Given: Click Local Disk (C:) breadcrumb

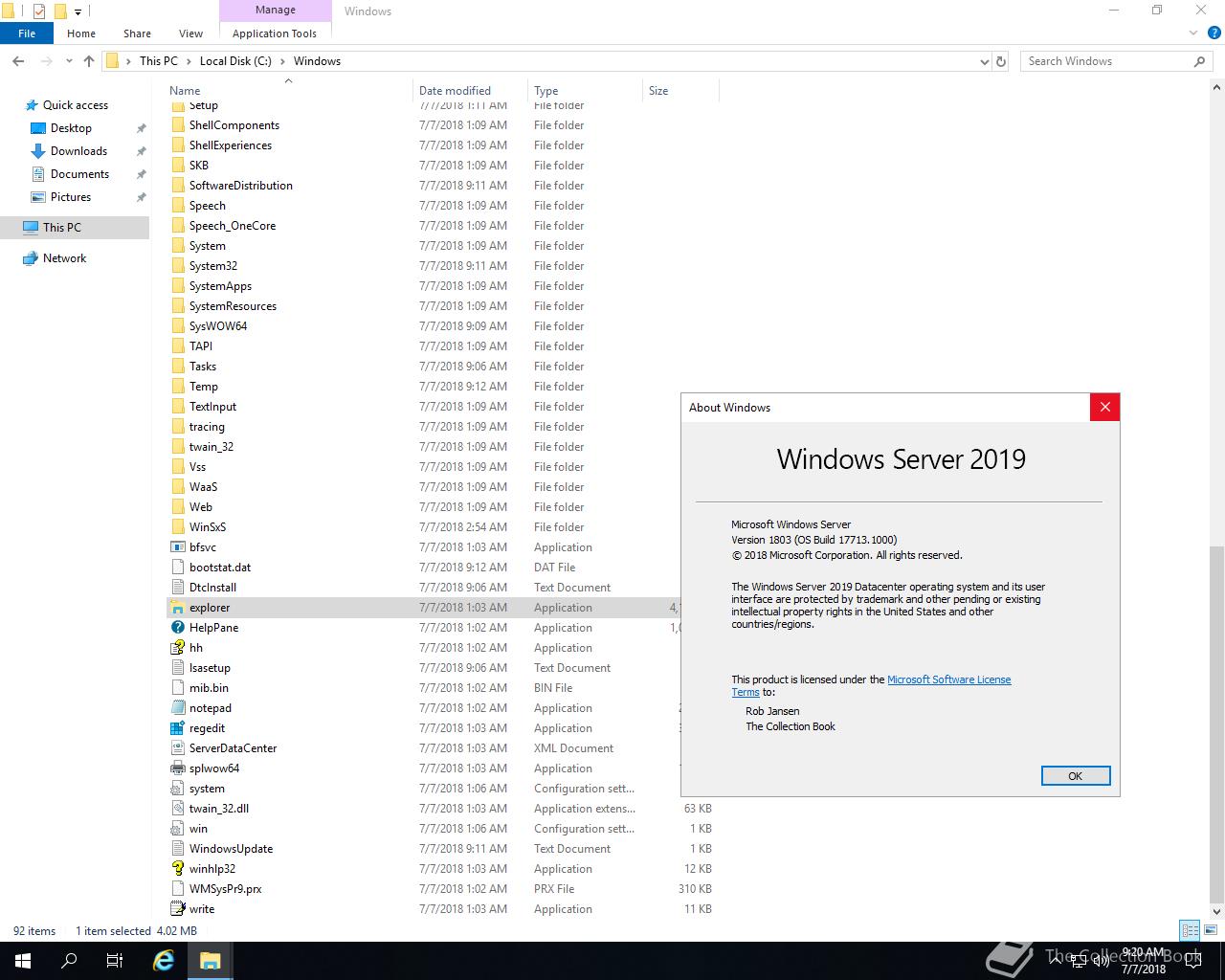Looking at the screenshot, I should click(235, 61).
